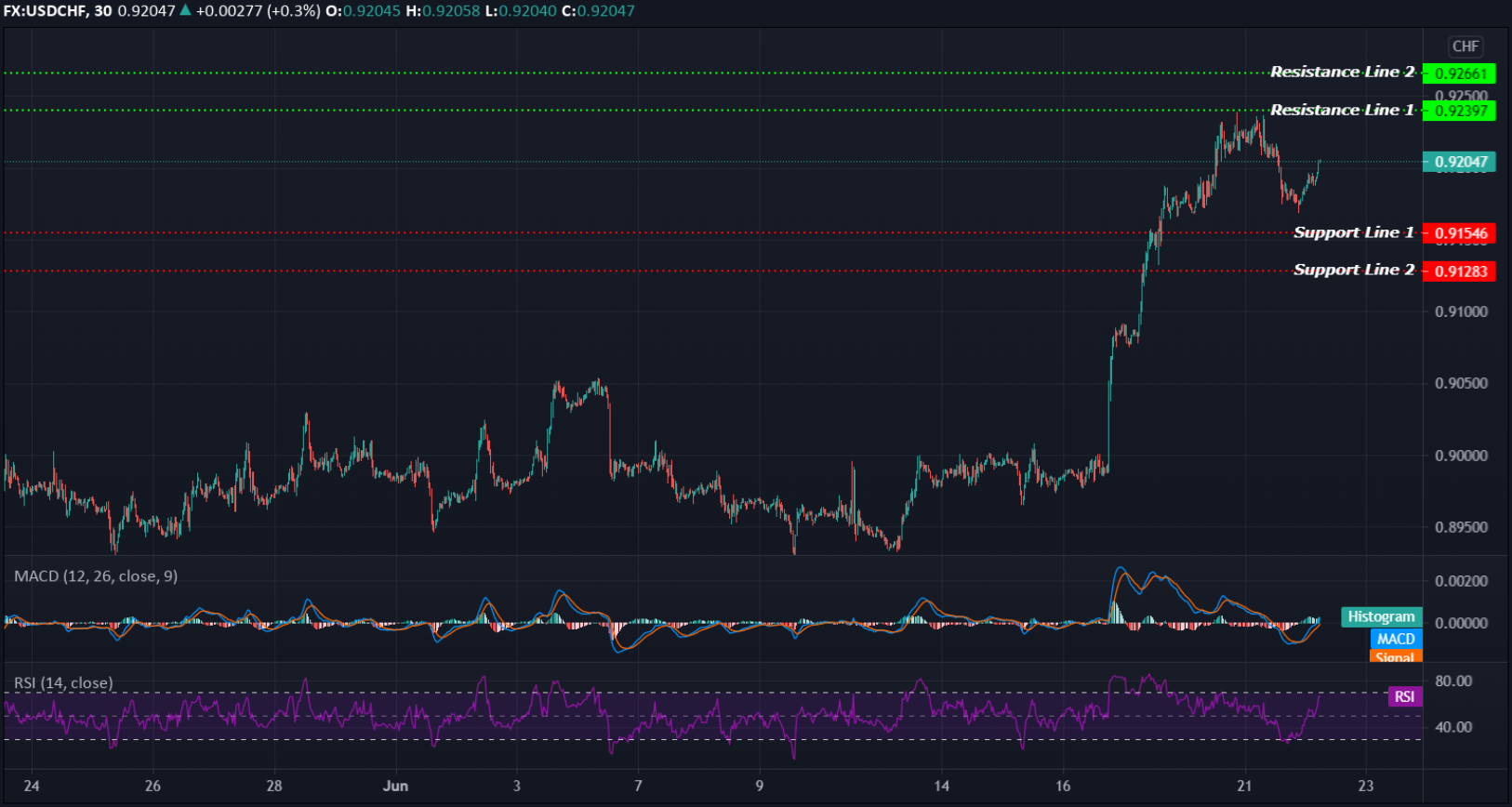Select the Resistance Line 1 label
The image size is (1512, 807).
click(x=1342, y=110)
